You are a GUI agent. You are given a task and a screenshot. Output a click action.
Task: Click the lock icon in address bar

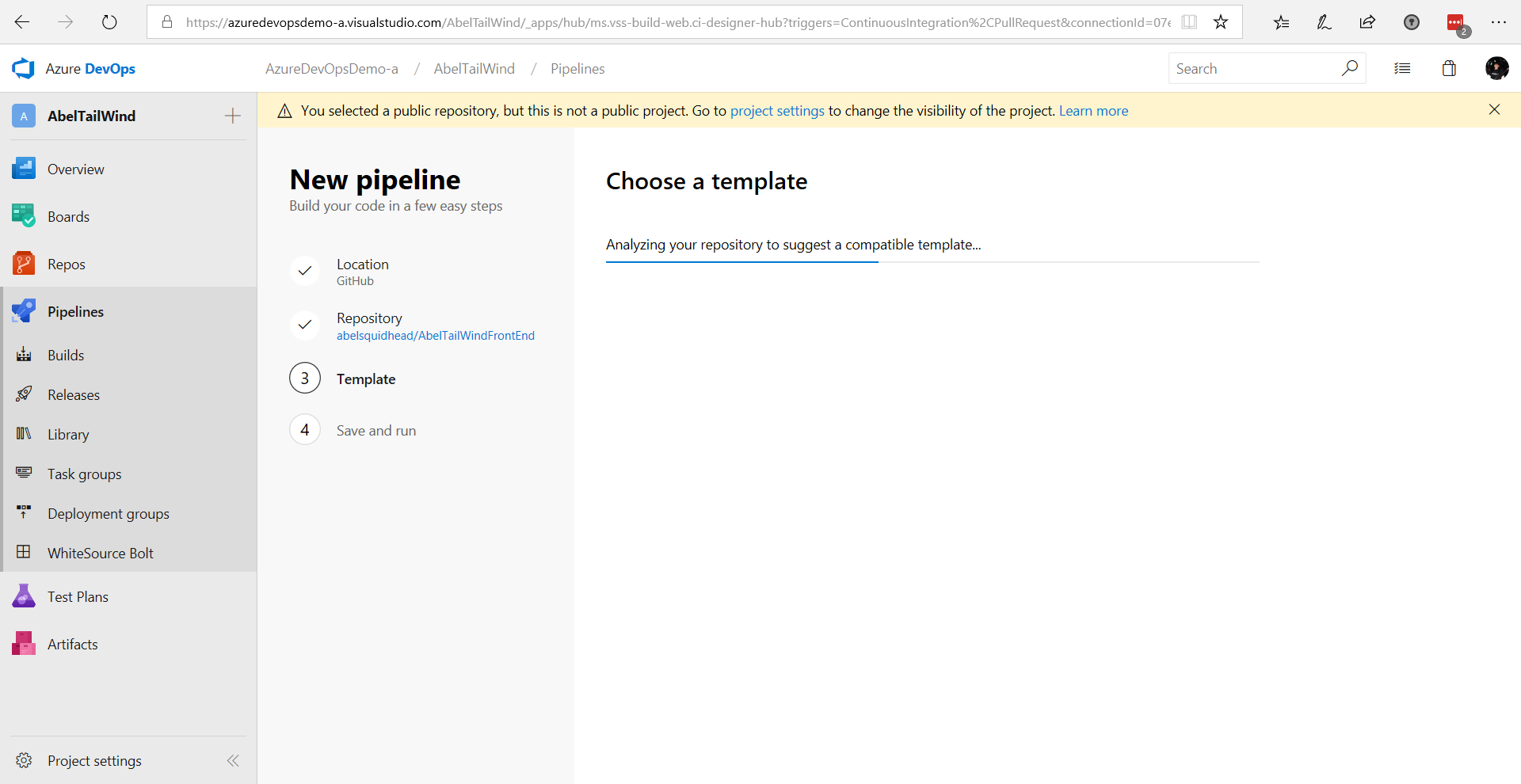[167, 22]
